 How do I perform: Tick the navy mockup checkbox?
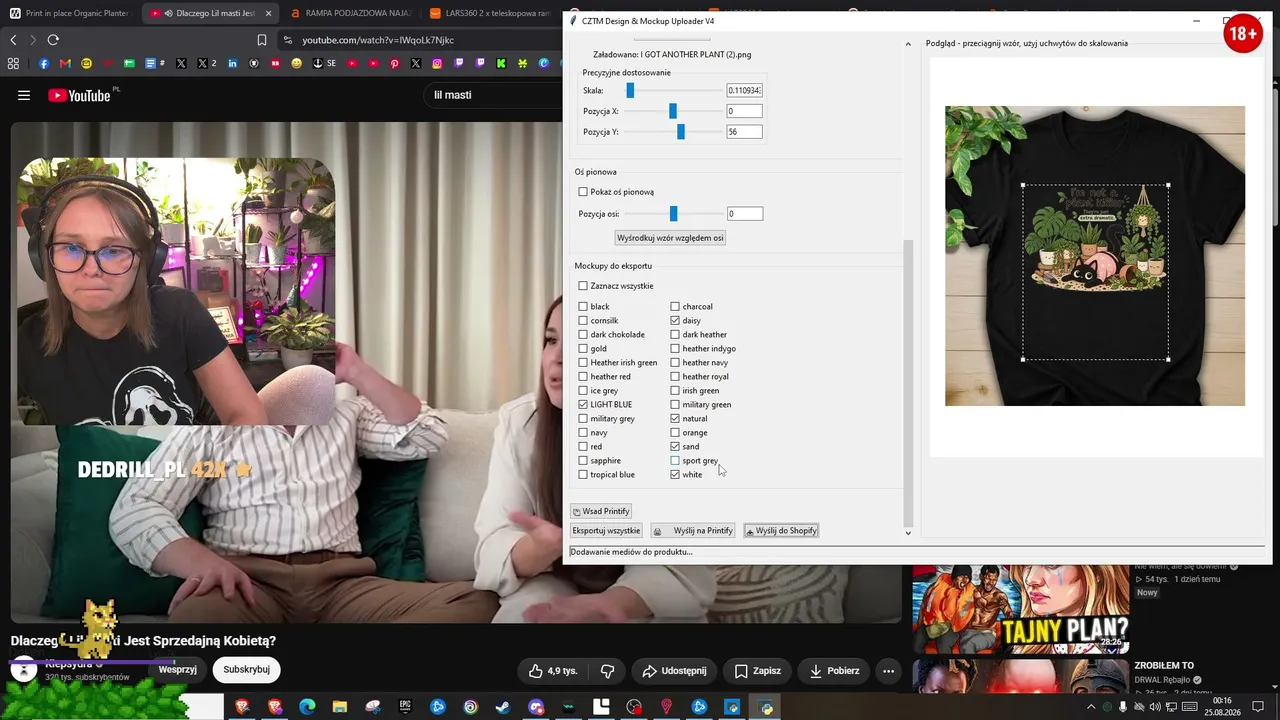(583, 433)
